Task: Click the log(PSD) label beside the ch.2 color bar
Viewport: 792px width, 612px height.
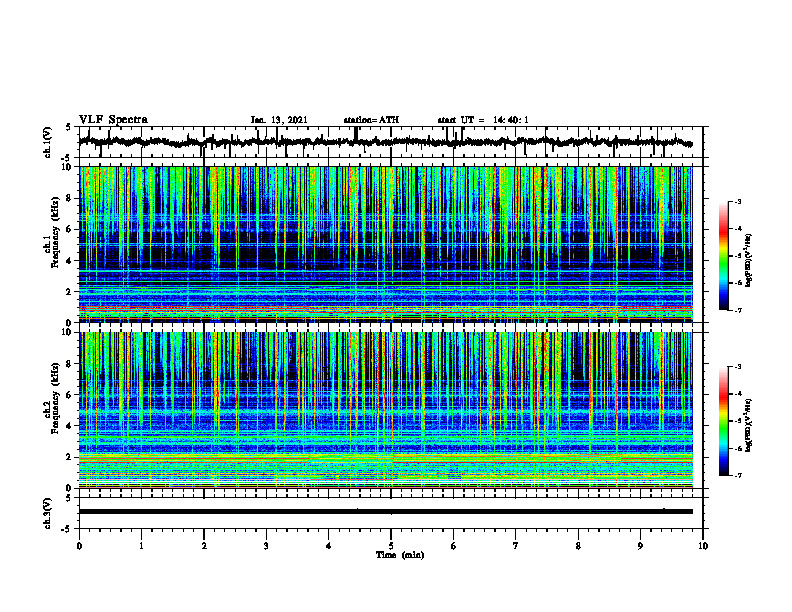Action: click(x=749, y=423)
